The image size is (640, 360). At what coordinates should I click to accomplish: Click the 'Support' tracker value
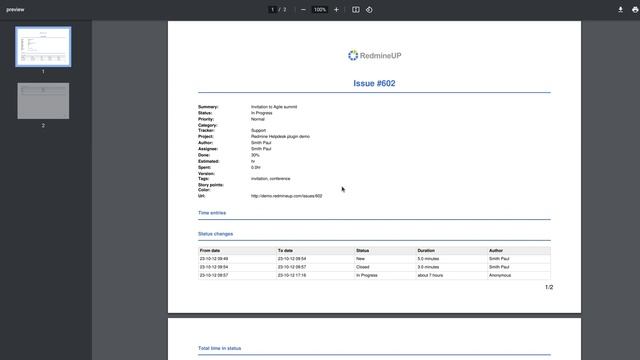click(x=258, y=131)
